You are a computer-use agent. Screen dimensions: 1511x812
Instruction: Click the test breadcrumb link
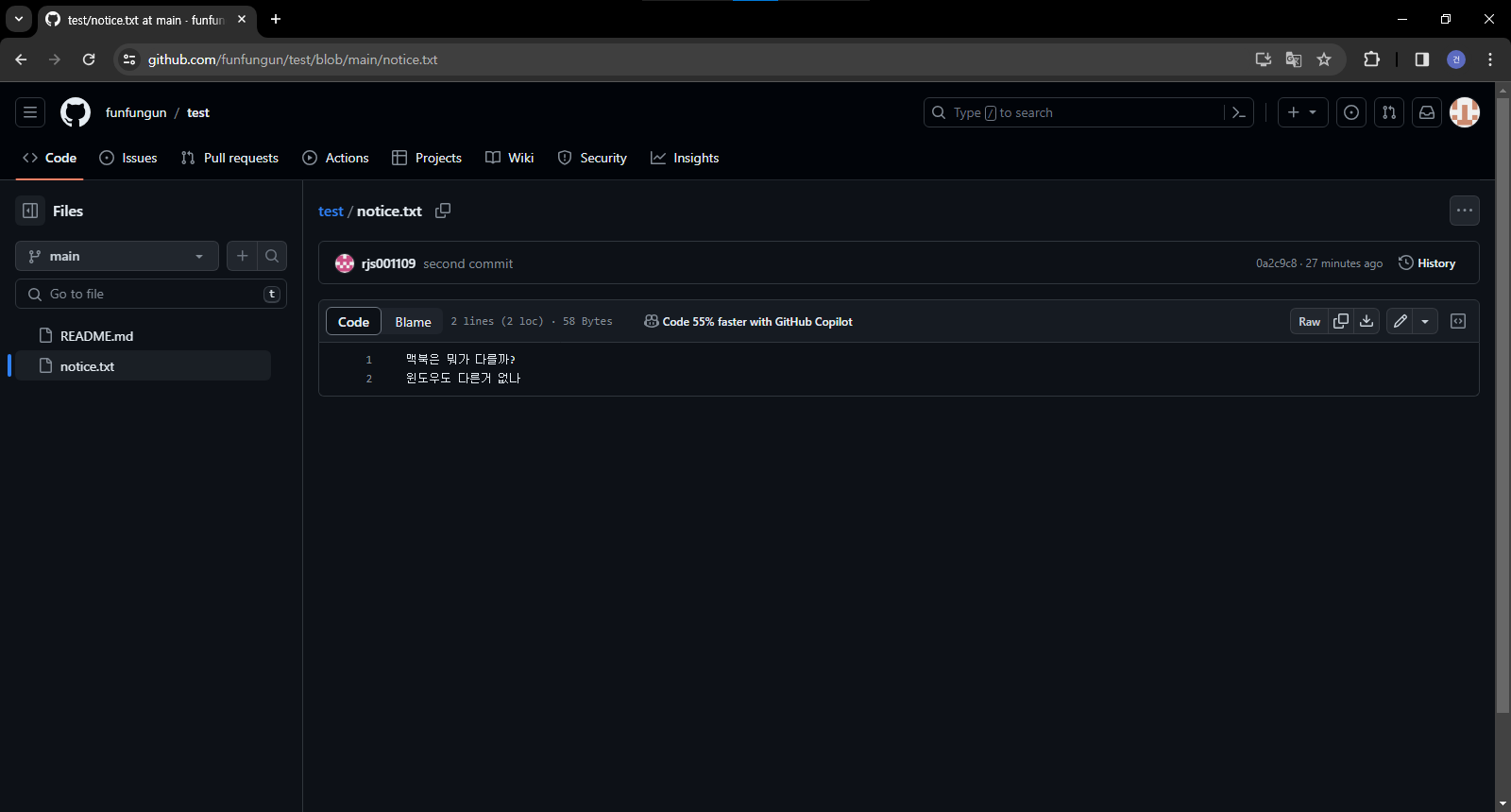coord(331,211)
